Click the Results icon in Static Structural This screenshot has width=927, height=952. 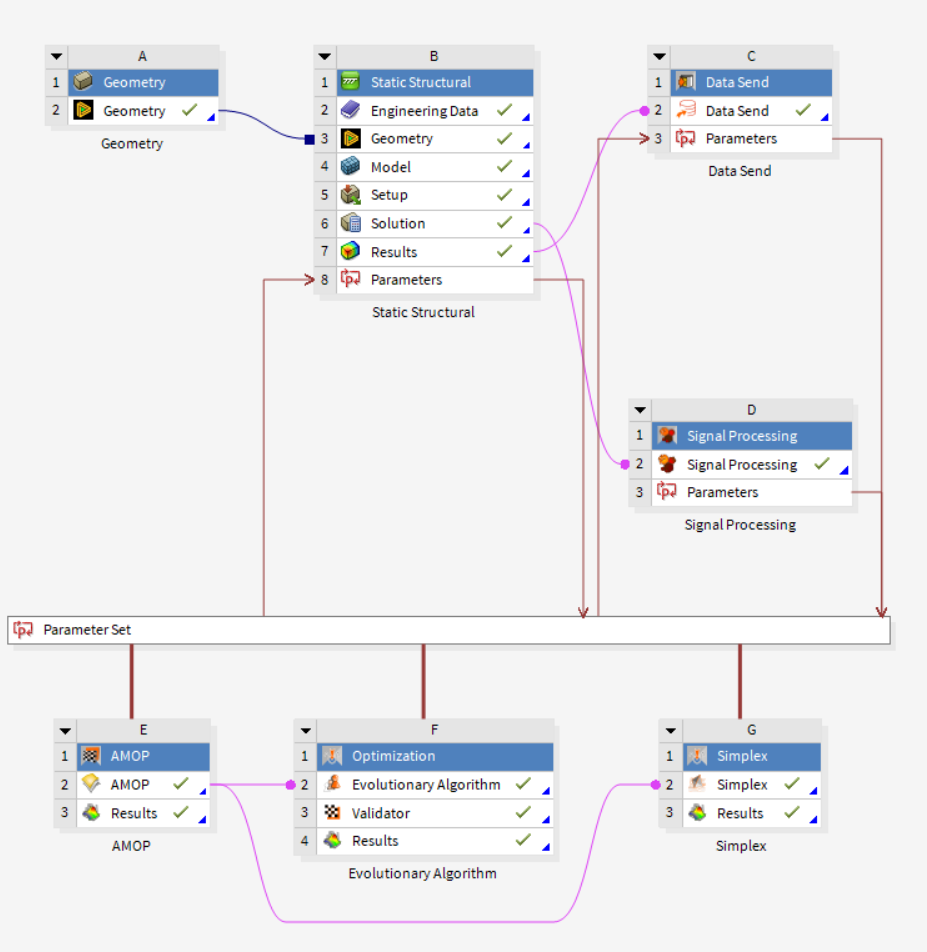pyautogui.click(x=350, y=252)
